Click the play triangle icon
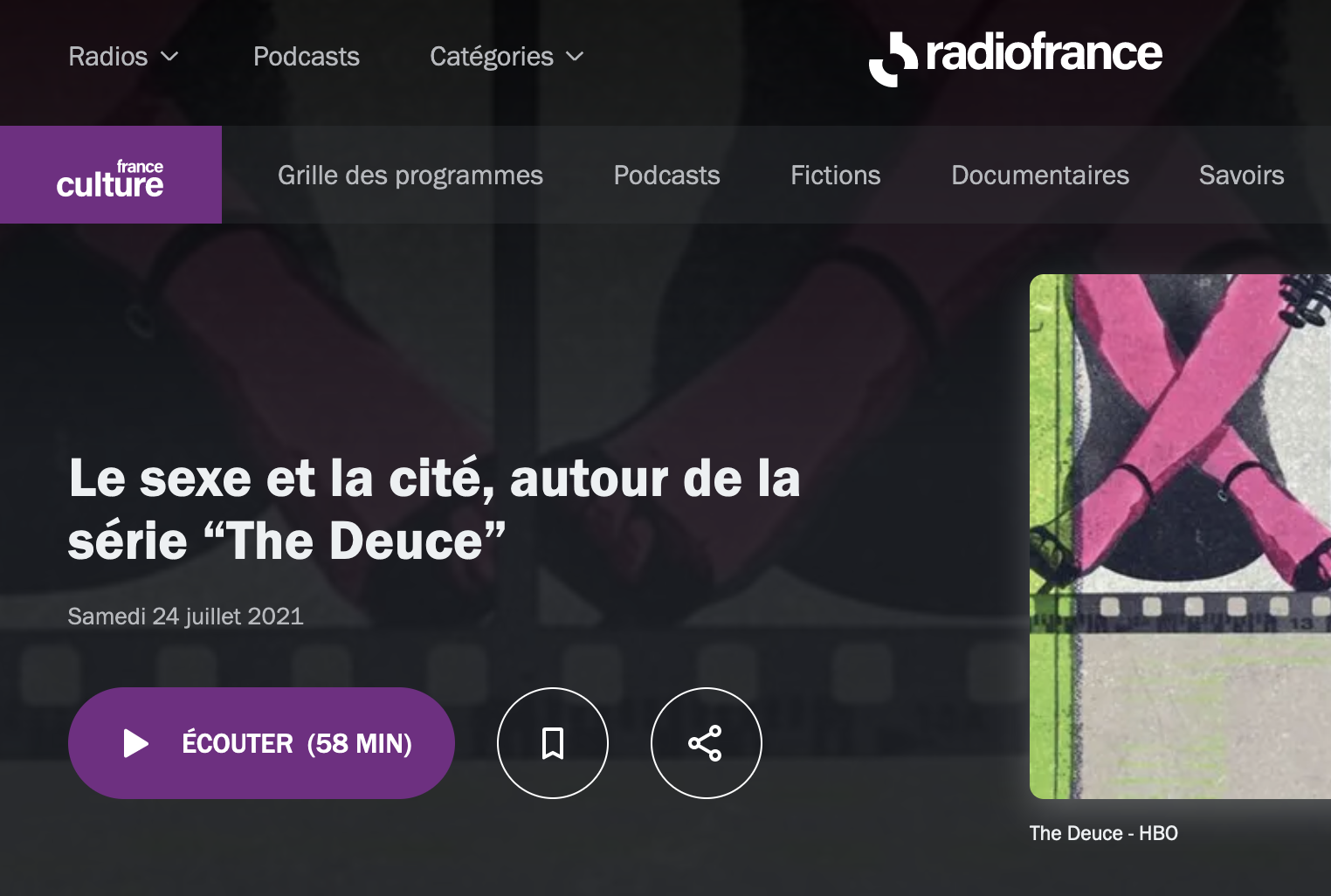This screenshot has width=1331, height=896. click(x=135, y=743)
